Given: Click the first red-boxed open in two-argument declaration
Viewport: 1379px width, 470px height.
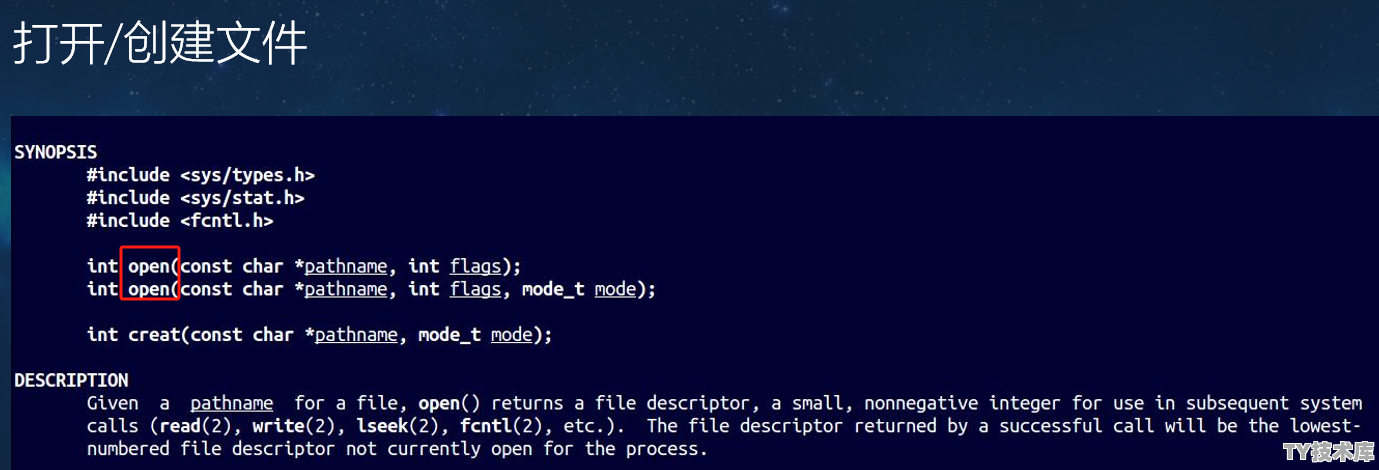Looking at the screenshot, I should pos(149,267).
